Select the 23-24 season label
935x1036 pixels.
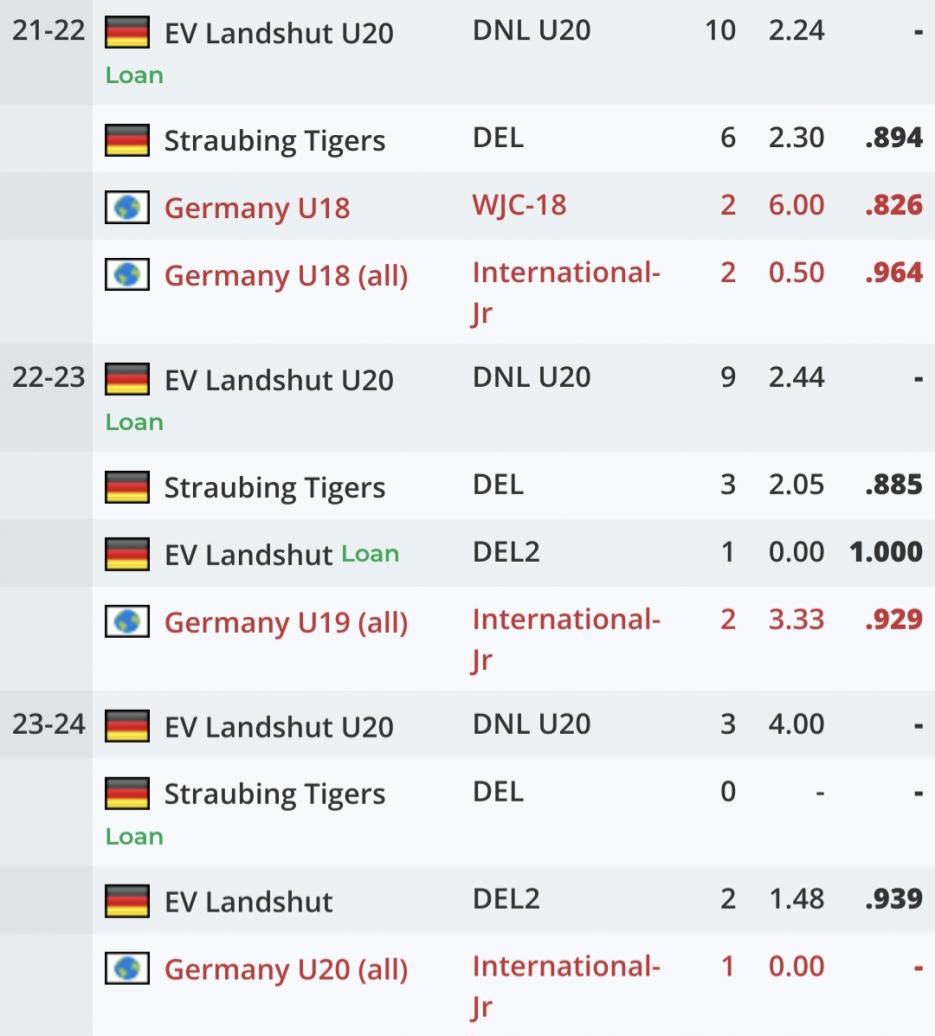pos(49,724)
